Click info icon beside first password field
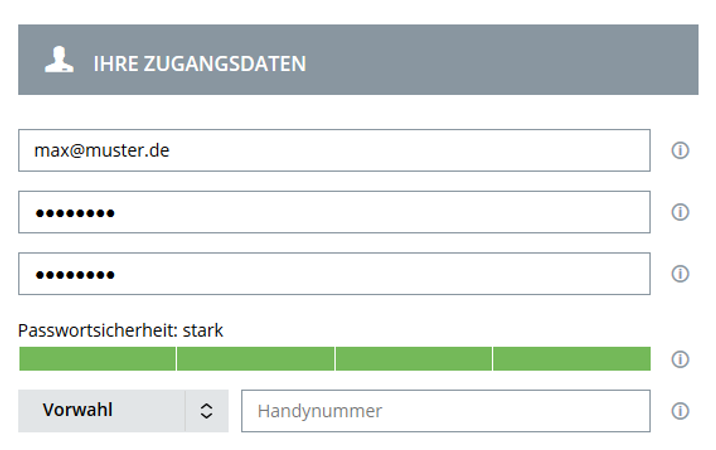Image resolution: width=716 pixels, height=450 pixels. 680,212
